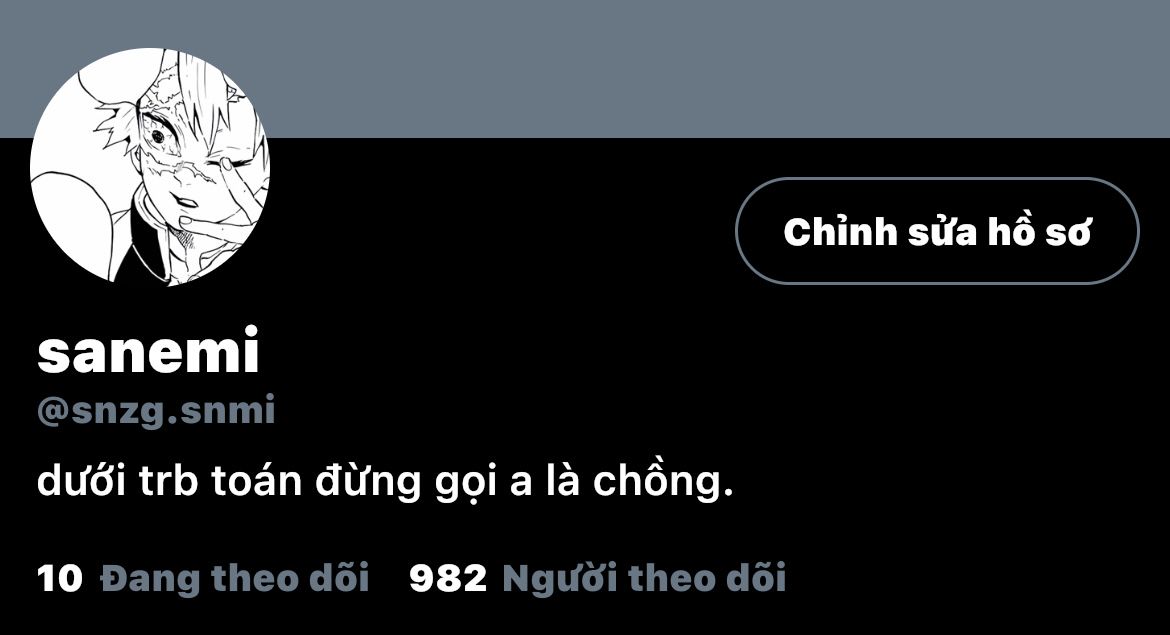Click the followers count number 982
1170x635 pixels.
(448, 579)
